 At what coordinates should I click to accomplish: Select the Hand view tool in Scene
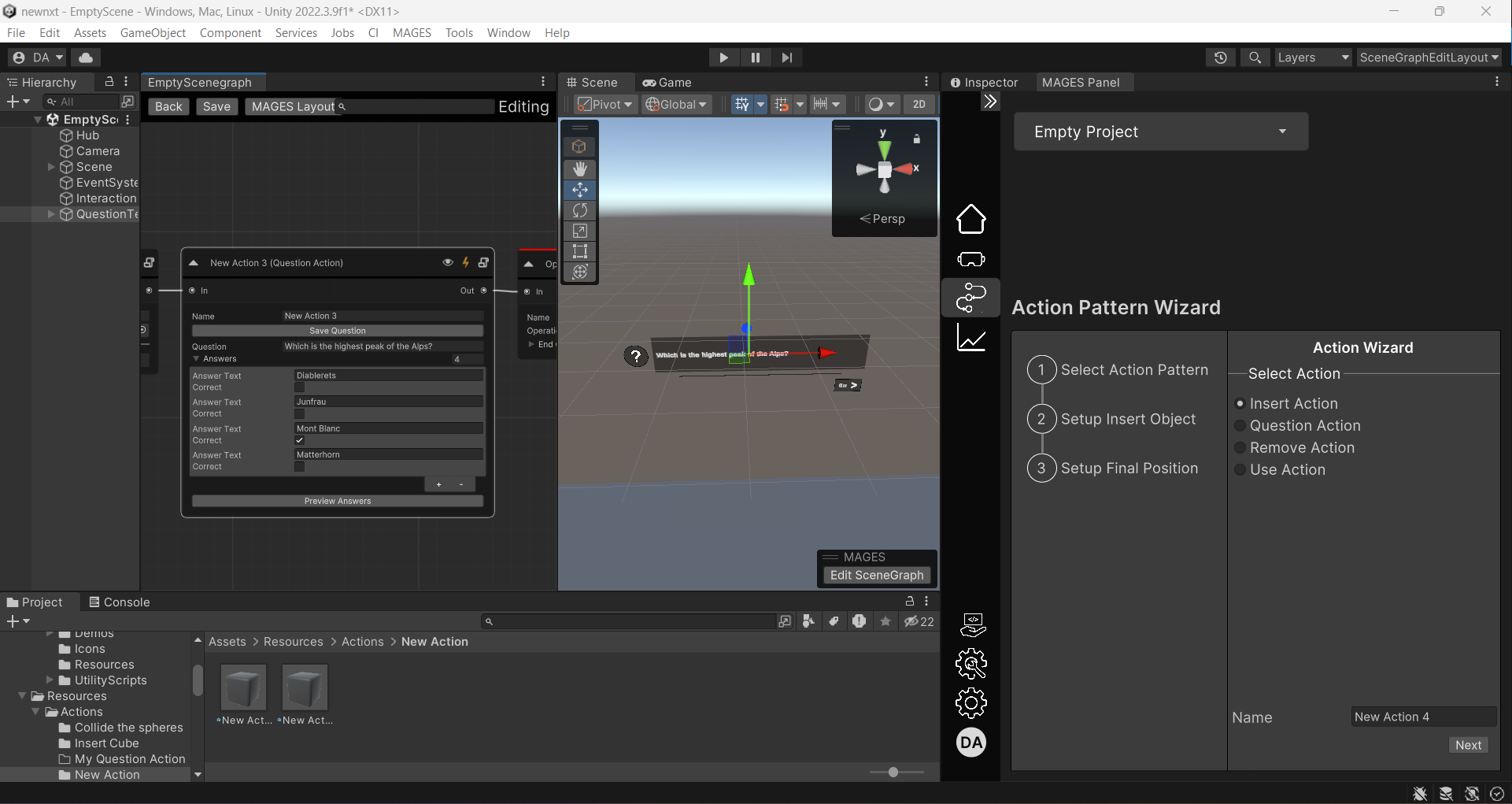580,169
